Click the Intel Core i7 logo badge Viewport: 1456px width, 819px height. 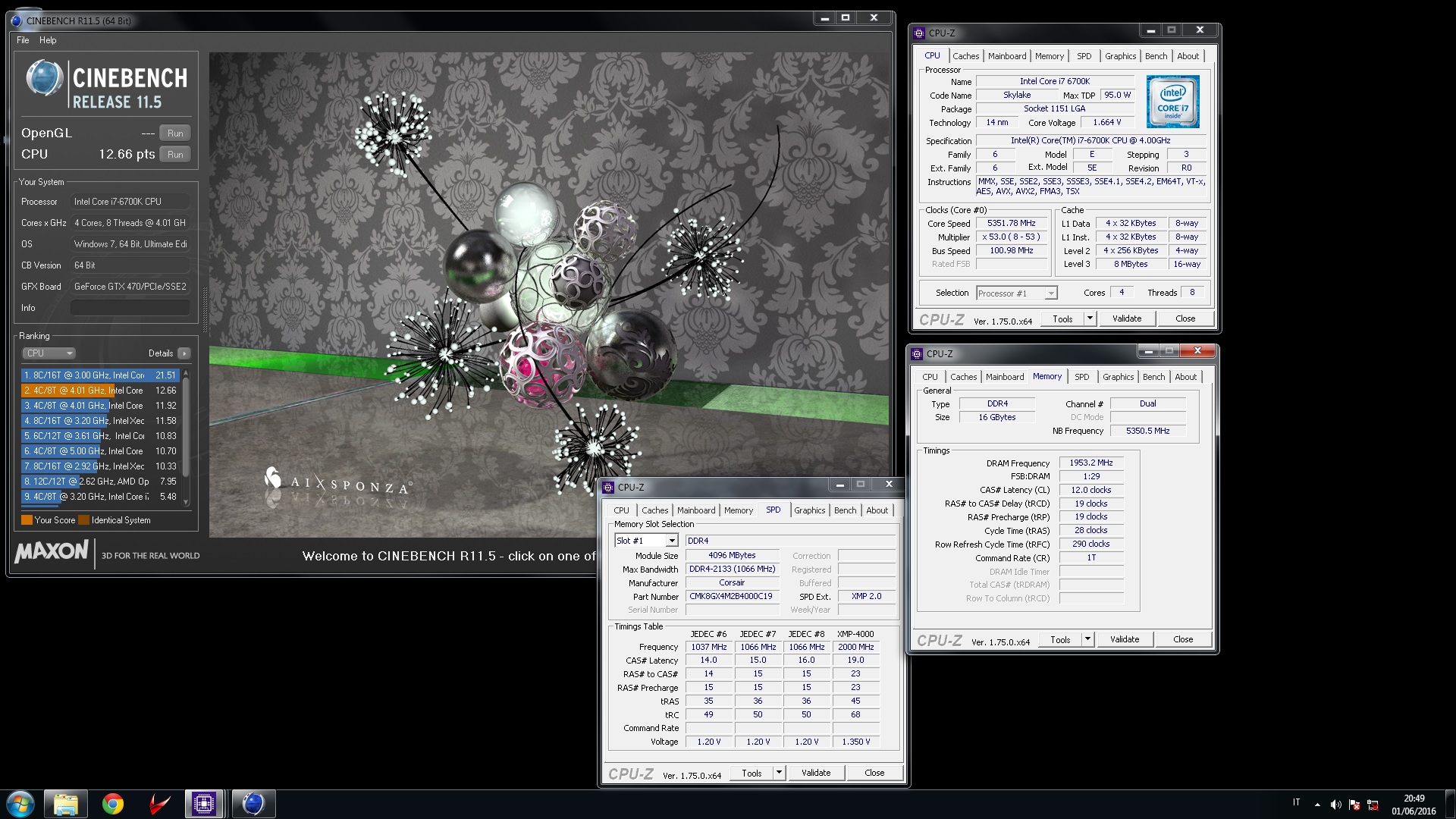[x=1172, y=102]
